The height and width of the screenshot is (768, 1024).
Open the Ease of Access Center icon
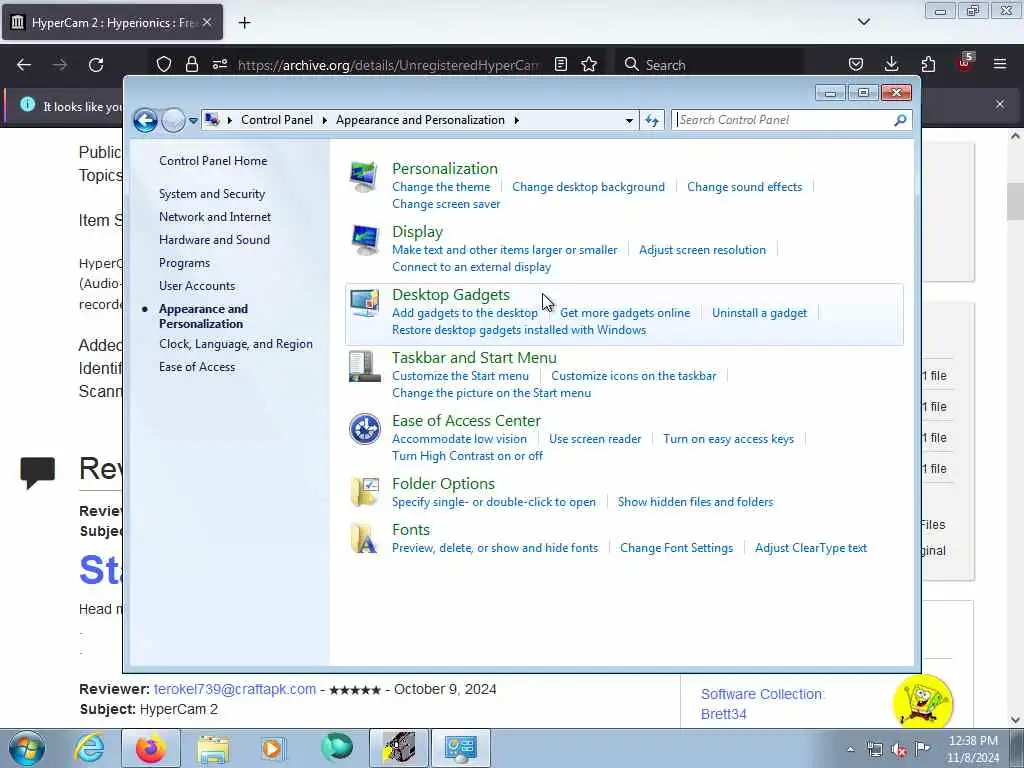click(364, 430)
